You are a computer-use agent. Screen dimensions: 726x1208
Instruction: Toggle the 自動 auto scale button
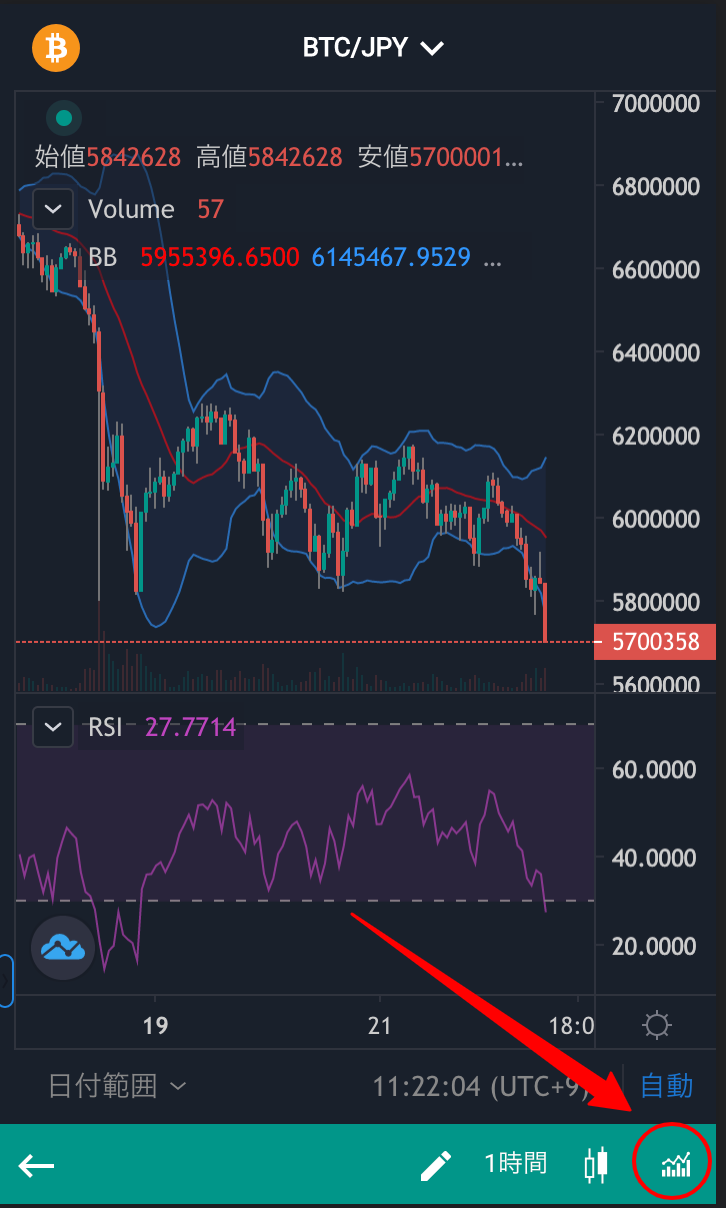point(666,1085)
